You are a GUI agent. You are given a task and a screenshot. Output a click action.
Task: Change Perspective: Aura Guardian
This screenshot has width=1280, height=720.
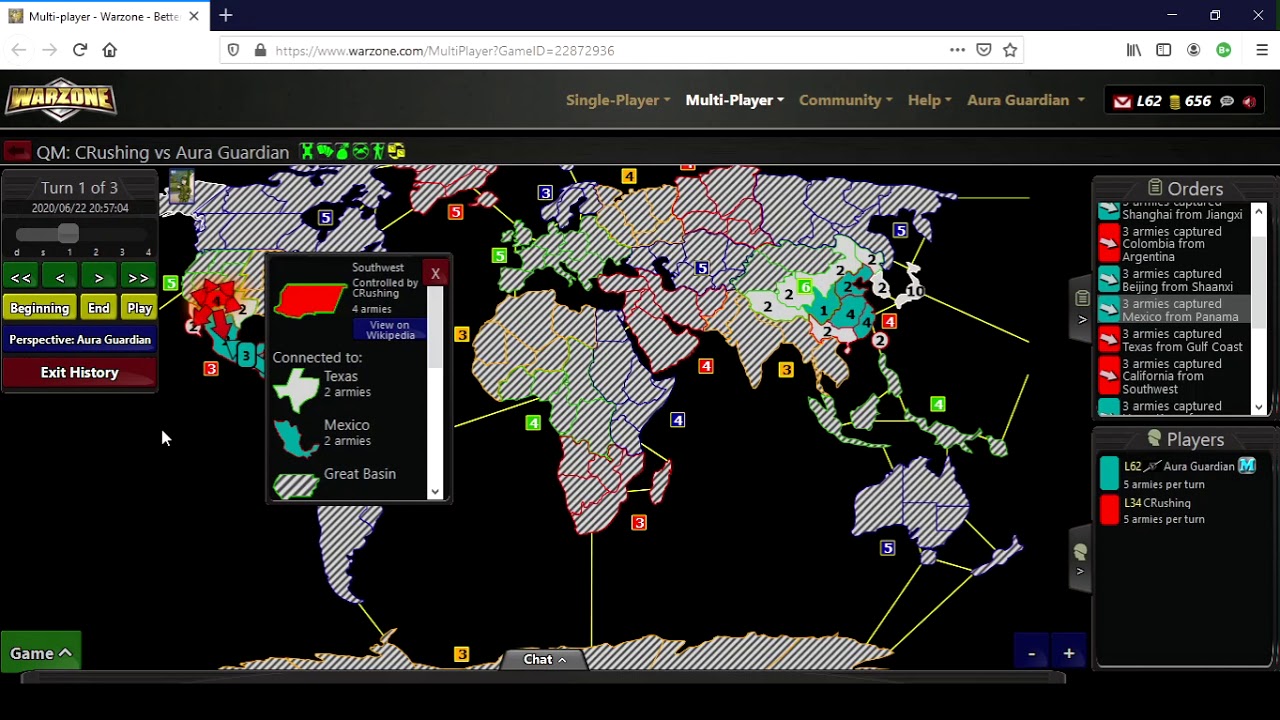(x=80, y=340)
